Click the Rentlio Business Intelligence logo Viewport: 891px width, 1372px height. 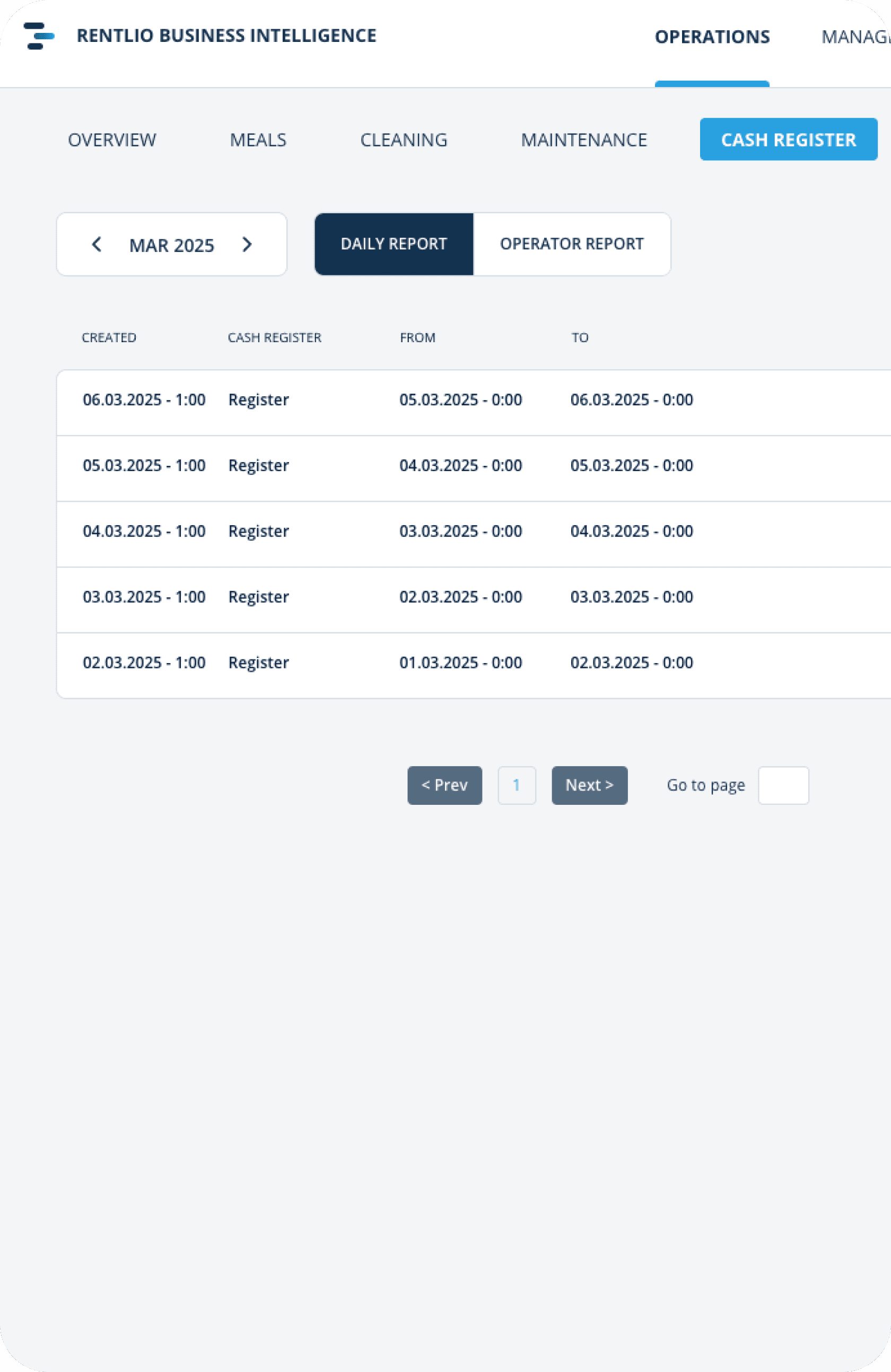click(x=38, y=36)
